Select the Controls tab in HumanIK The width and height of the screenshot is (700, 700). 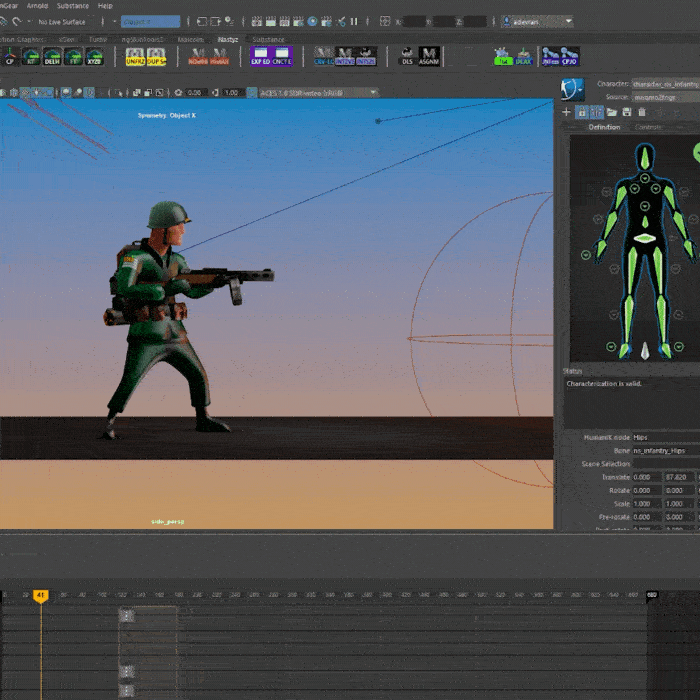[648, 127]
